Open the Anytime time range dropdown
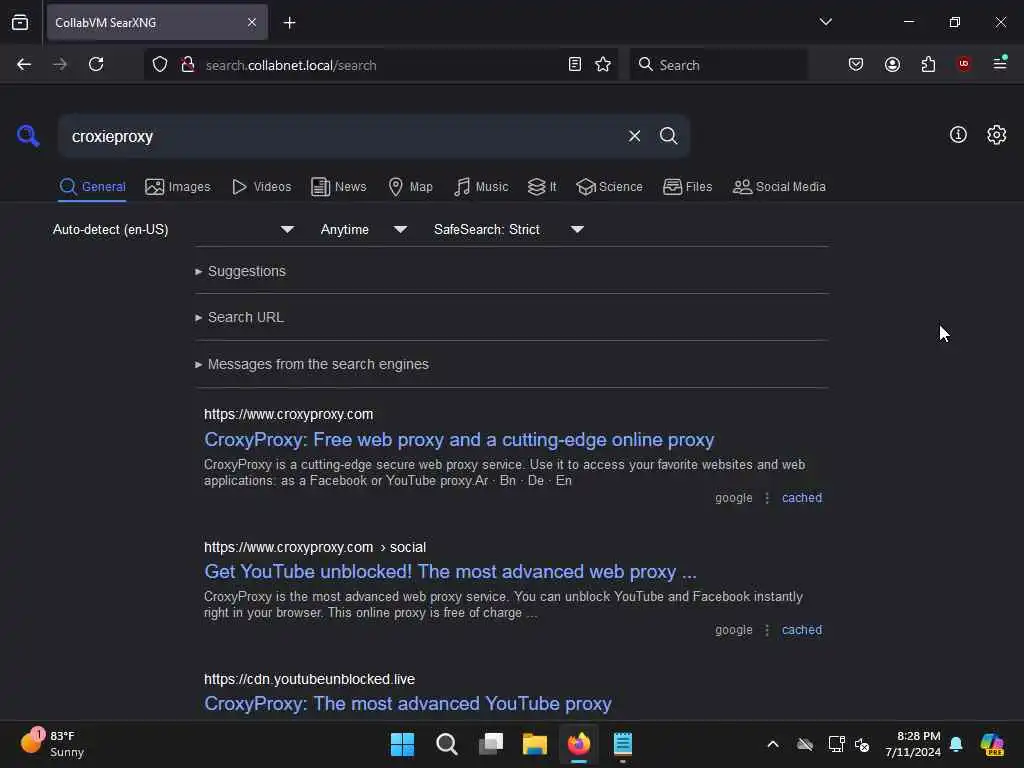 pyautogui.click(x=364, y=229)
